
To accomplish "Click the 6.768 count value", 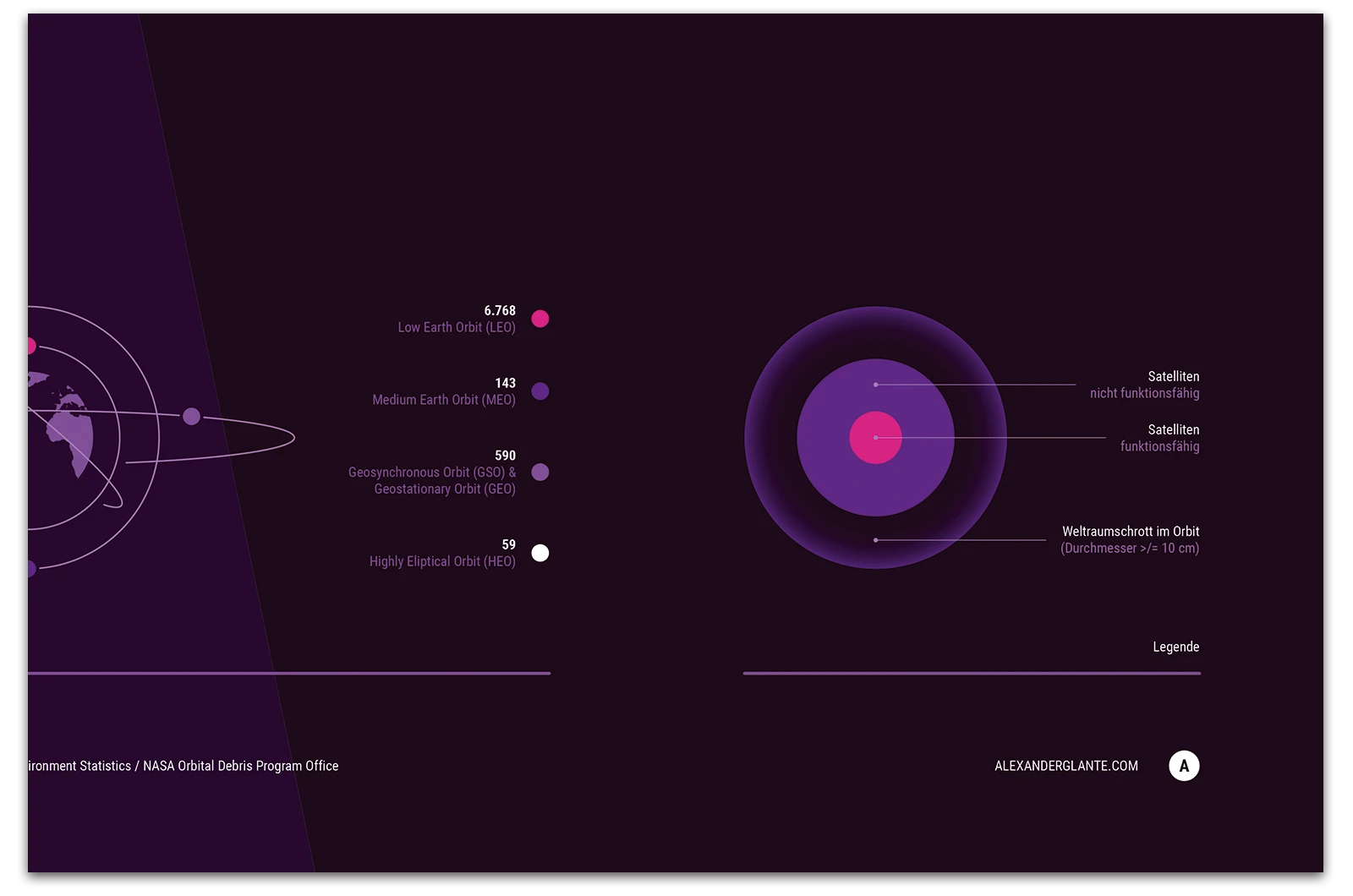I will click(x=500, y=310).
